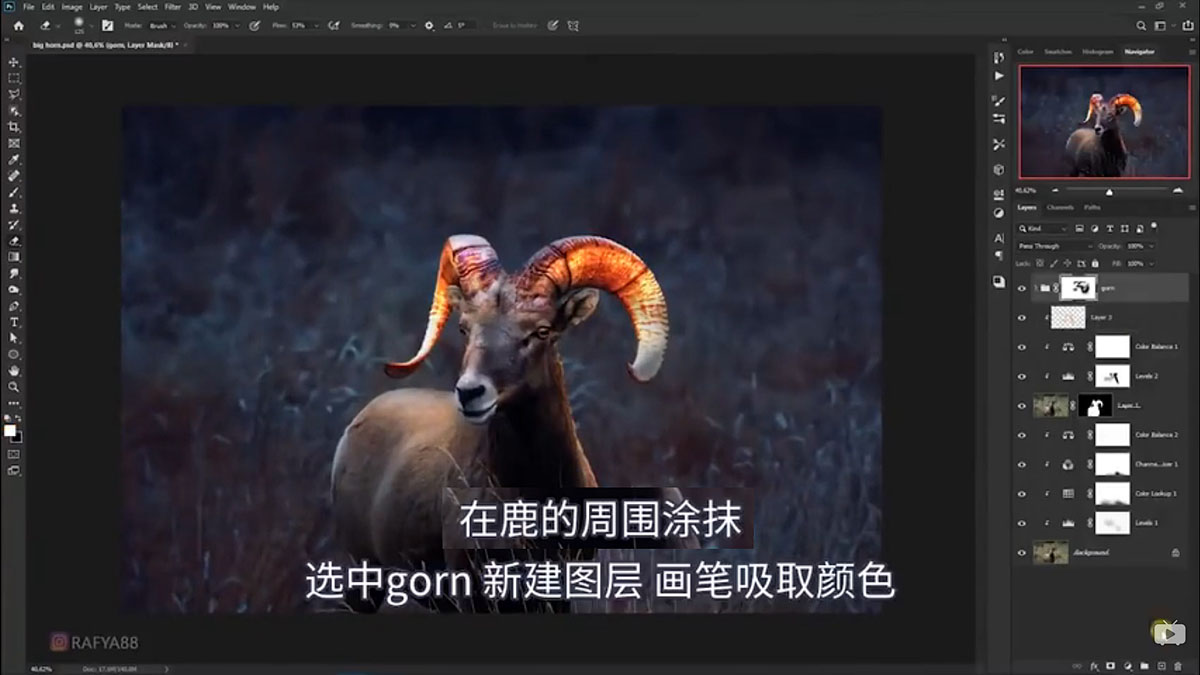Image resolution: width=1200 pixels, height=675 pixels.
Task: Toggle visibility of the gorn group
Action: (1022, 288)
